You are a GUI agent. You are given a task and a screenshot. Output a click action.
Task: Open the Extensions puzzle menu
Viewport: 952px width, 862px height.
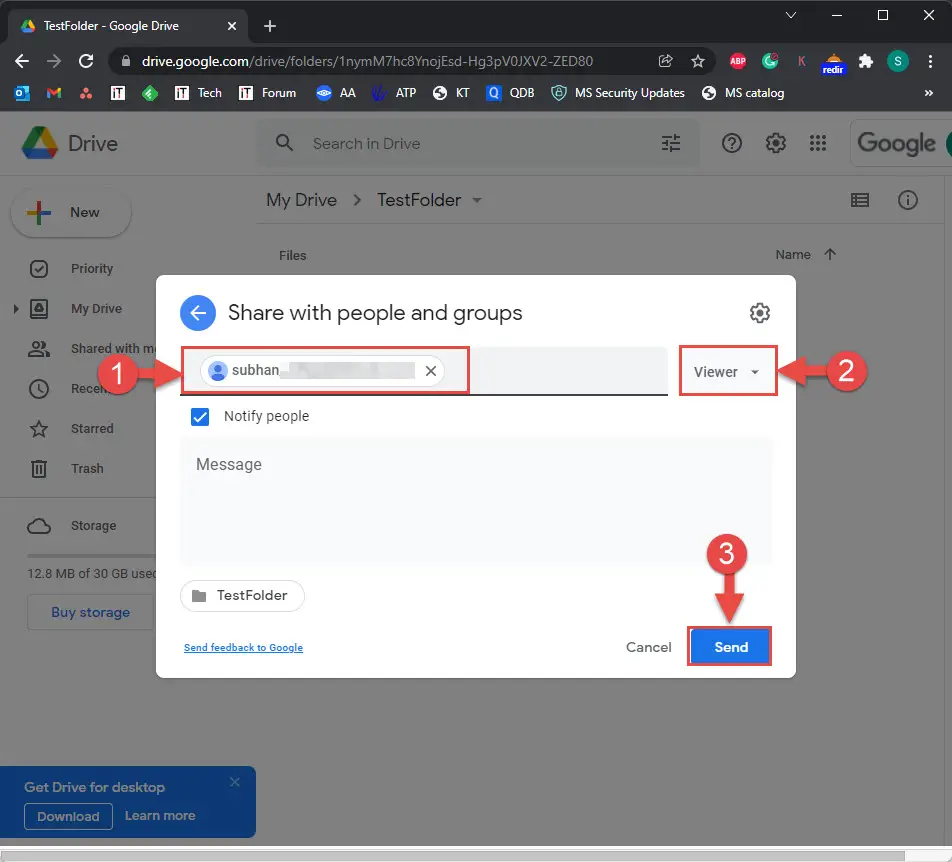click(865, 61)
